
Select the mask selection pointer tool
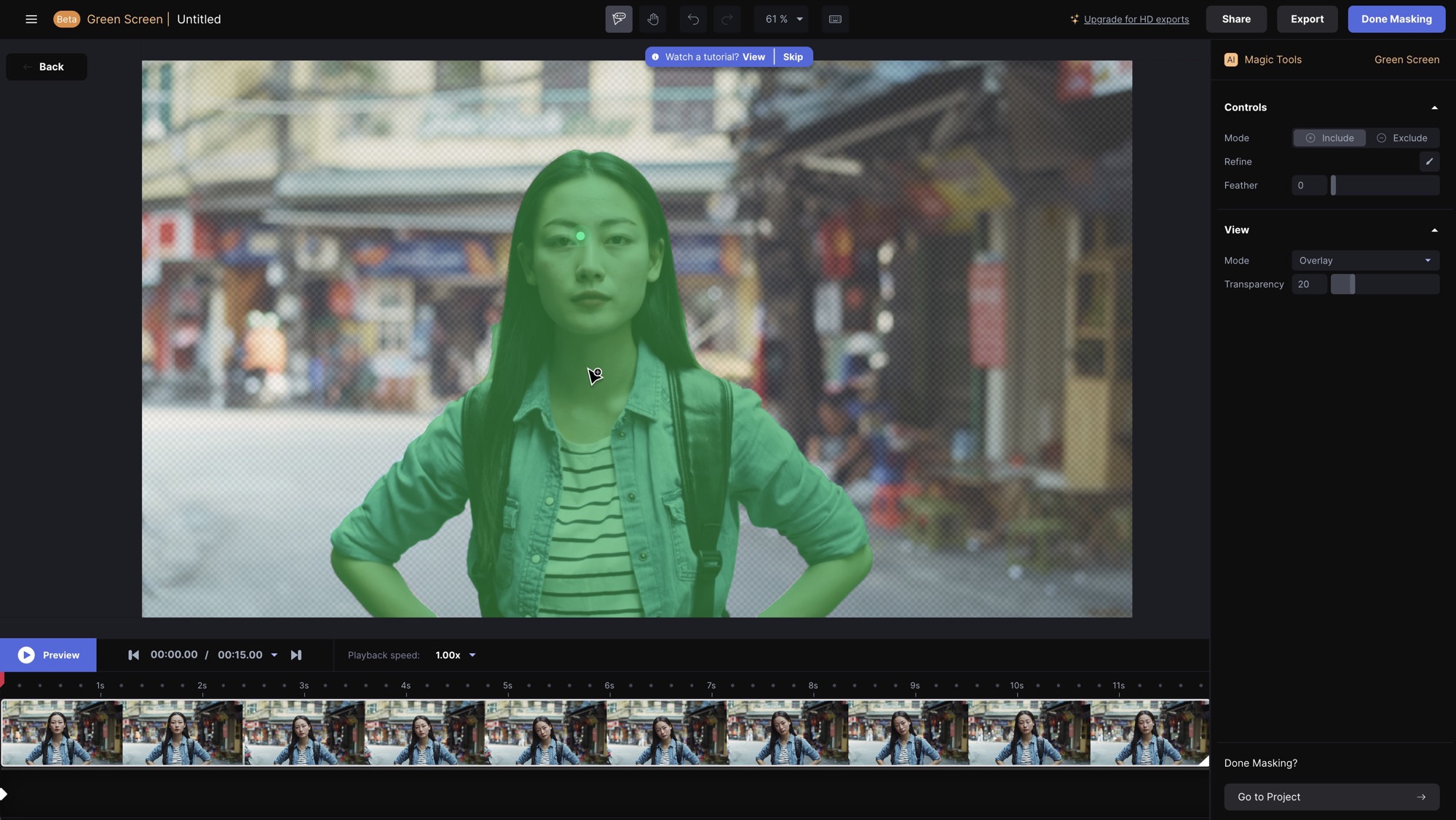[x=619, y=19]
